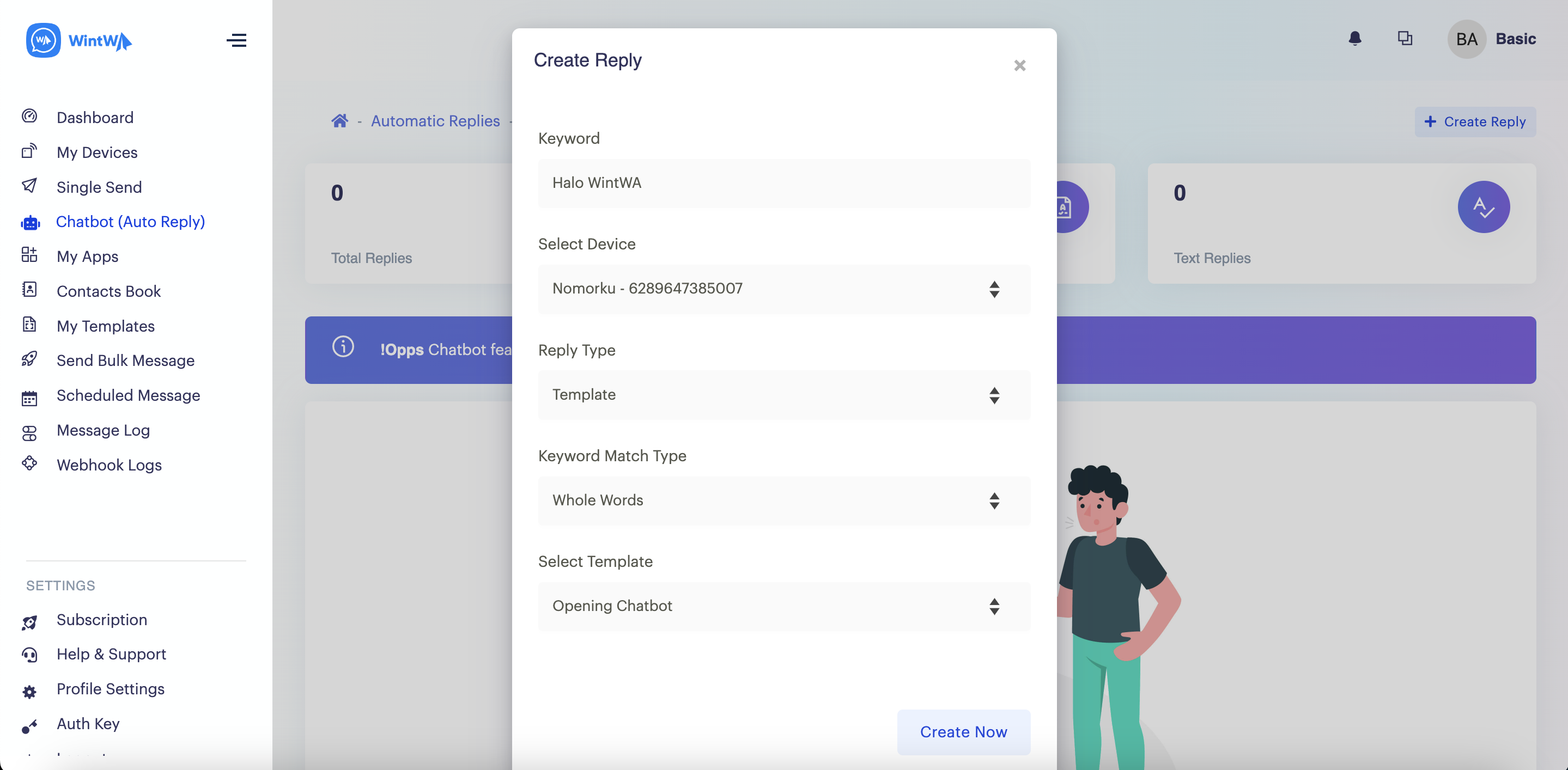This screenshot has width=1568, height=770.
Task: Follow the Automatic Replies breadcrumb link
Action: [435, 121]
